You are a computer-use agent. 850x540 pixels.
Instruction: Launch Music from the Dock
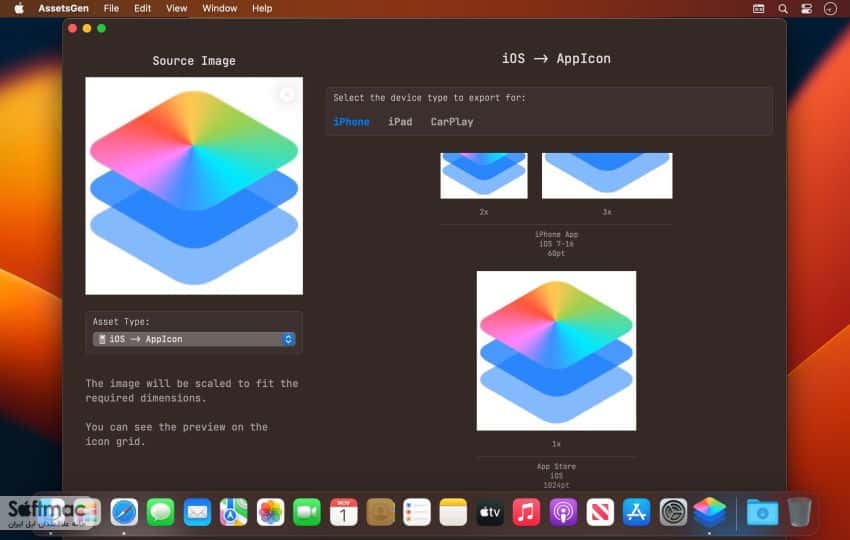coord(526,512)
